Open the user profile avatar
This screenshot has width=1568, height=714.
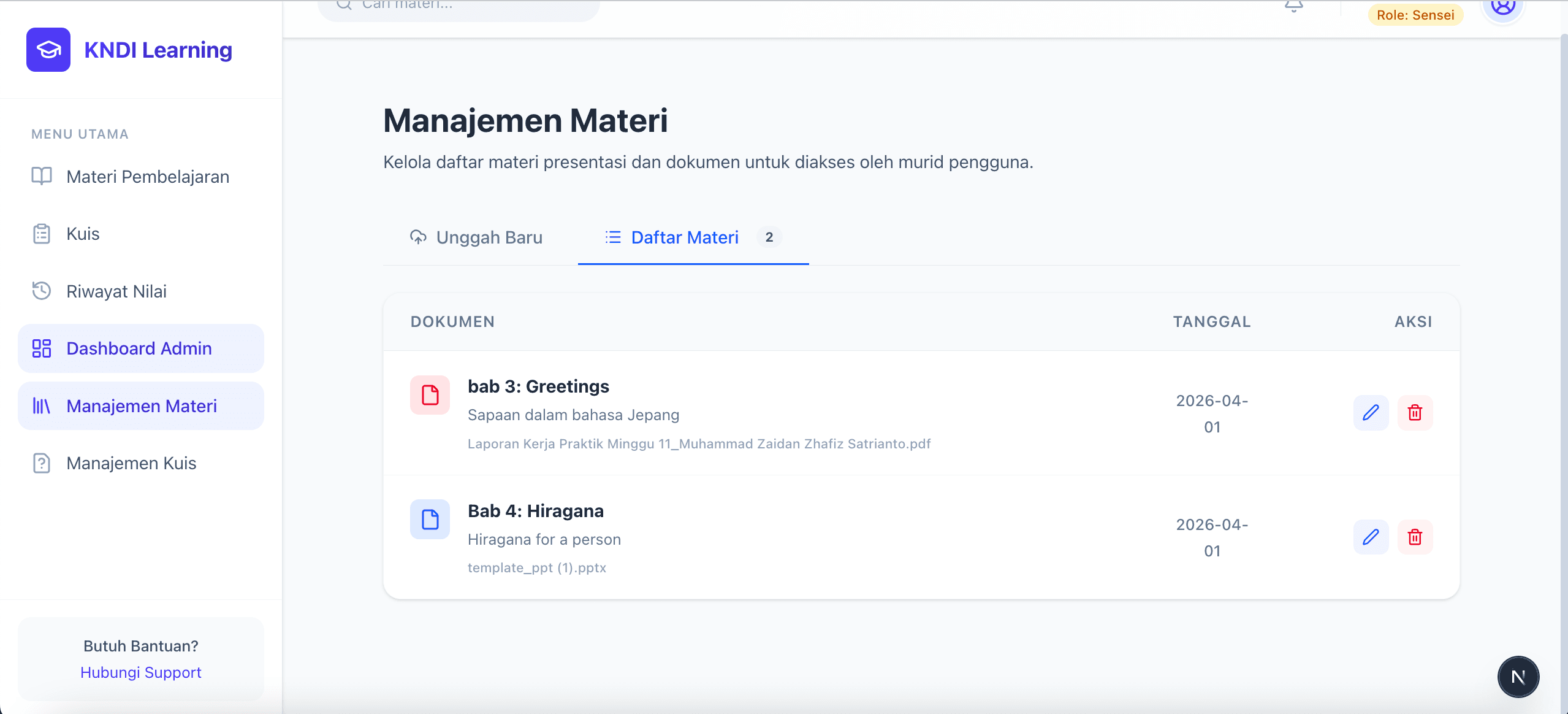[1503, 7]
